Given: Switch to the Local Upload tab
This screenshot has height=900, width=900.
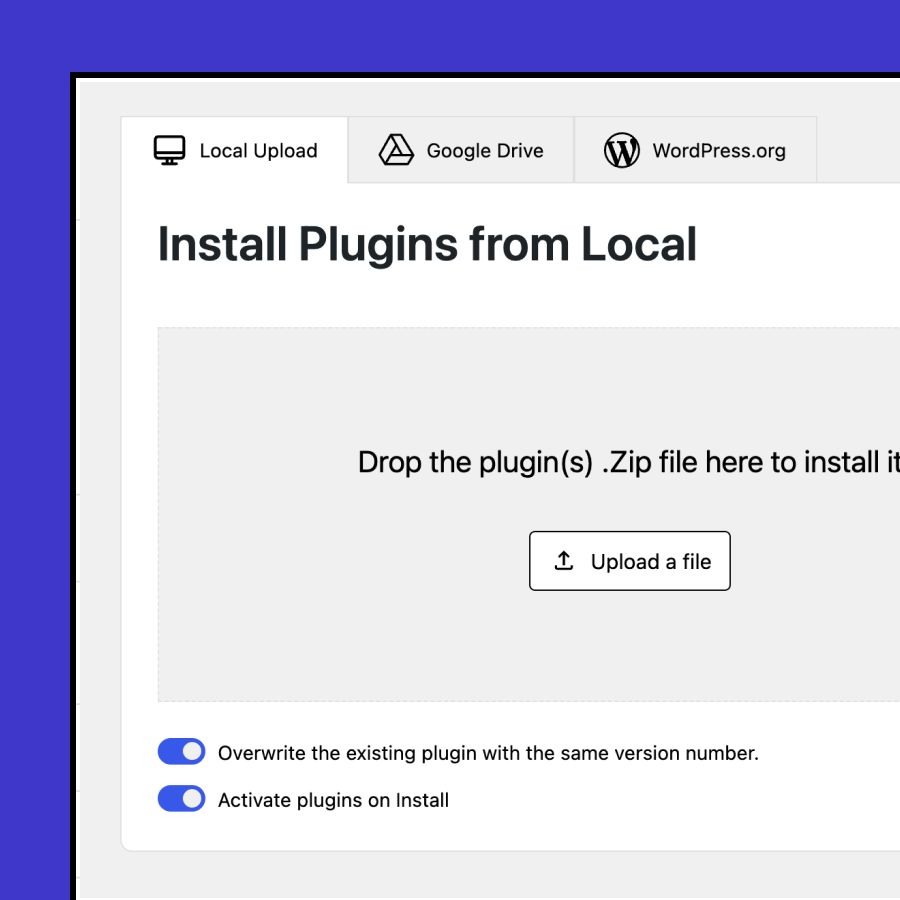Looking at the screenshot, I should 235,151.
